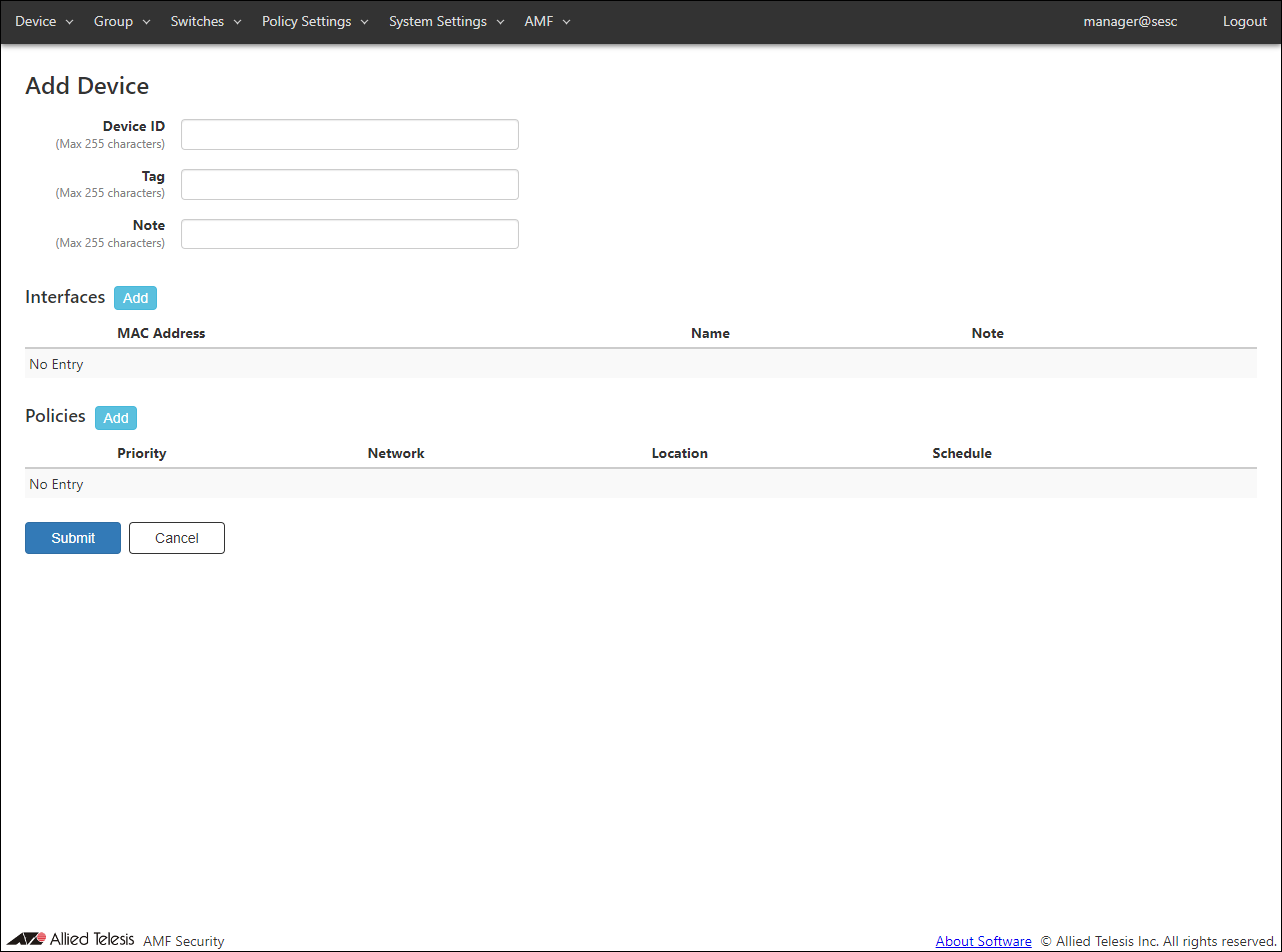Open the Policy Settings menu
The width and height of the screenshot is (1282, 952).
[x=315, y=22]
